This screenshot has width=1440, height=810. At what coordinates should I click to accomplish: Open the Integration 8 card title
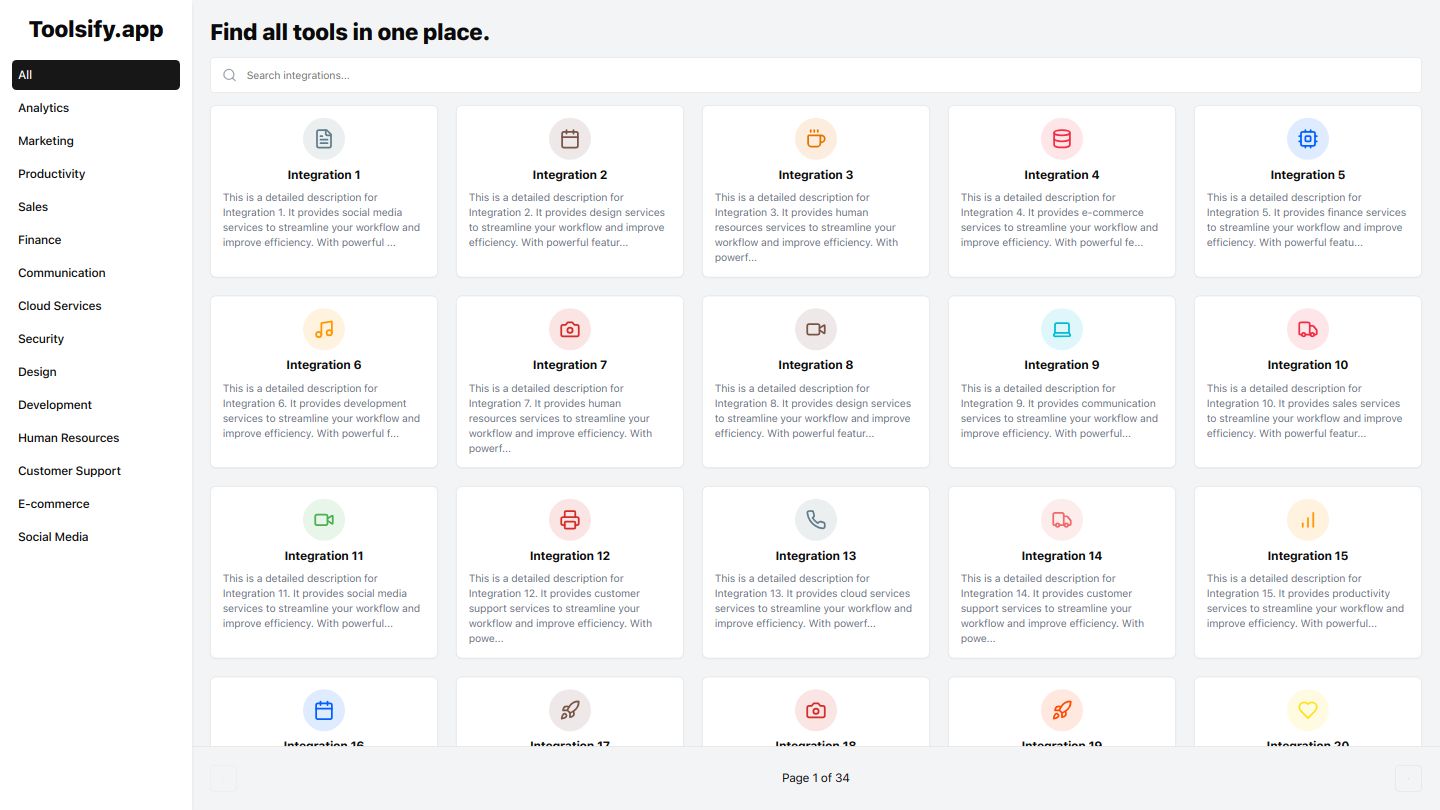click(816, 365)
